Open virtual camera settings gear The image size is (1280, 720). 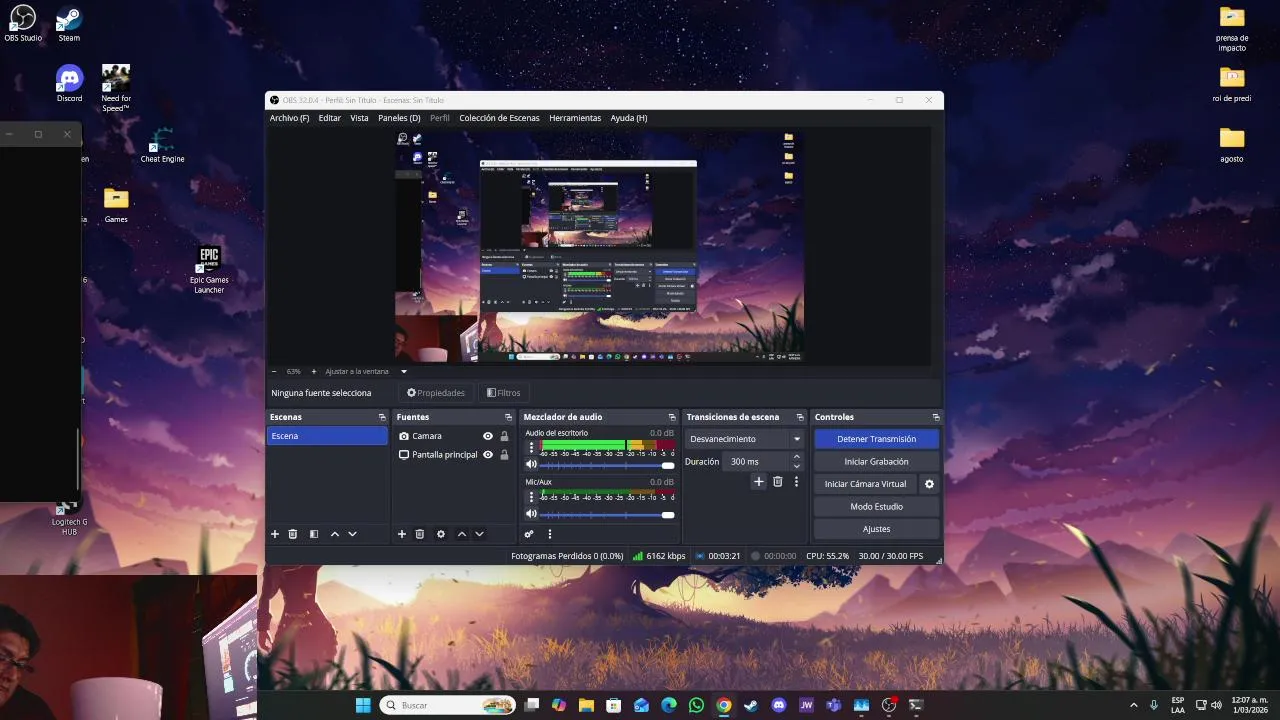pos(929,484)
